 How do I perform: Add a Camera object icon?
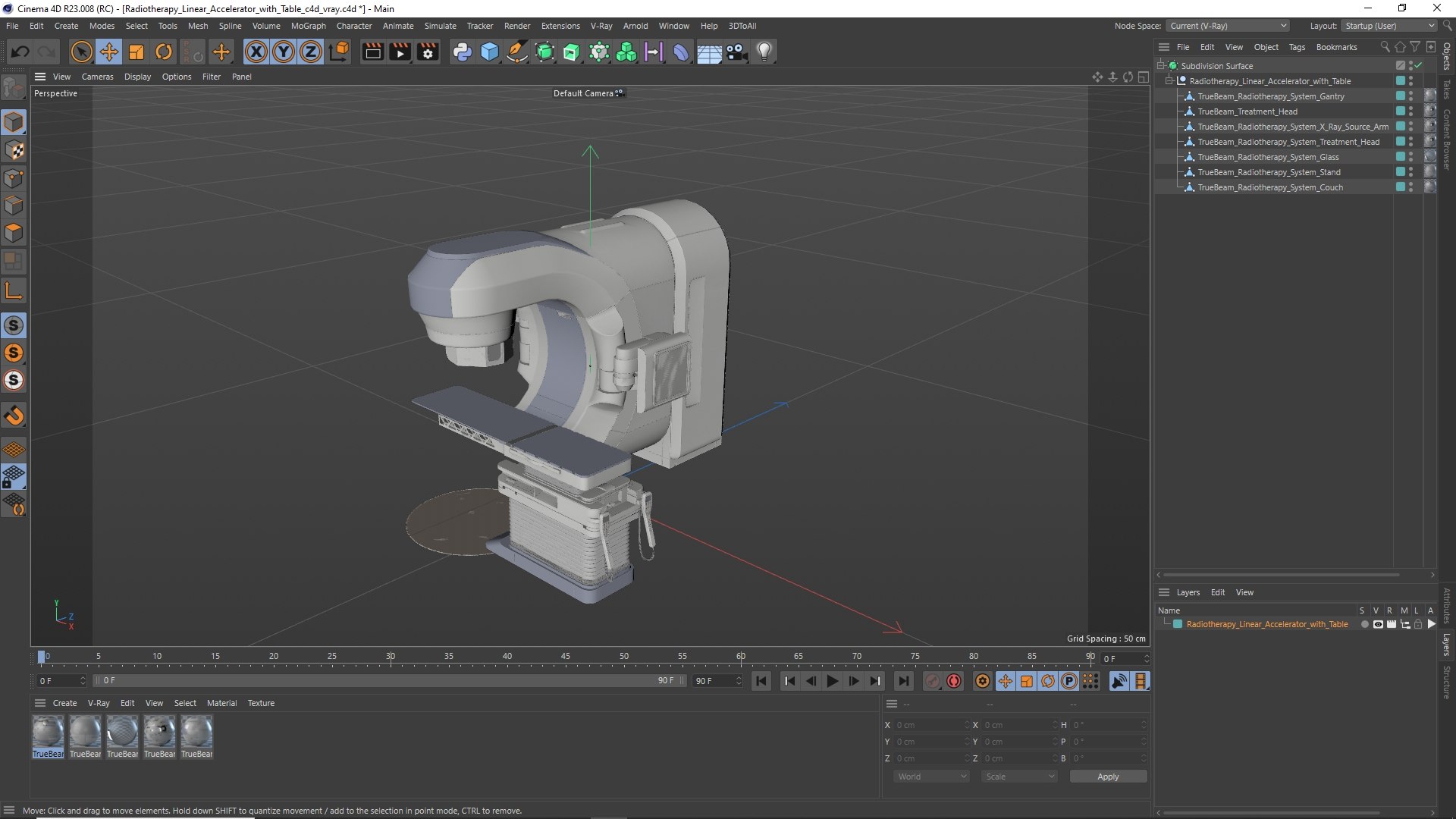point(736,52)
